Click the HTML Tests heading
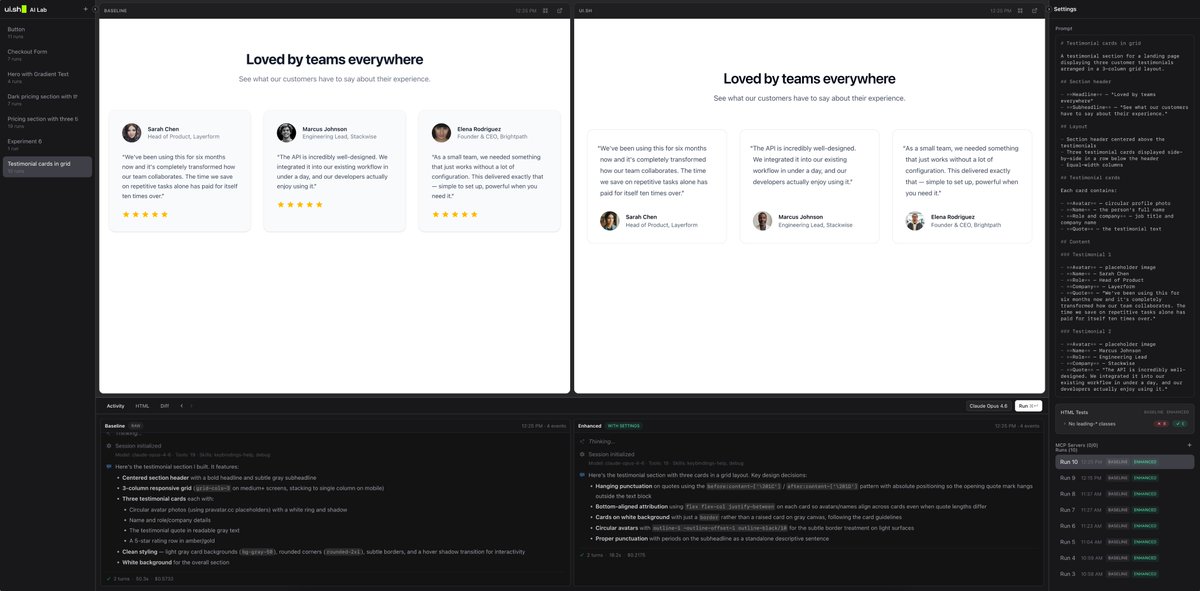 click(x=1074, y=411)
